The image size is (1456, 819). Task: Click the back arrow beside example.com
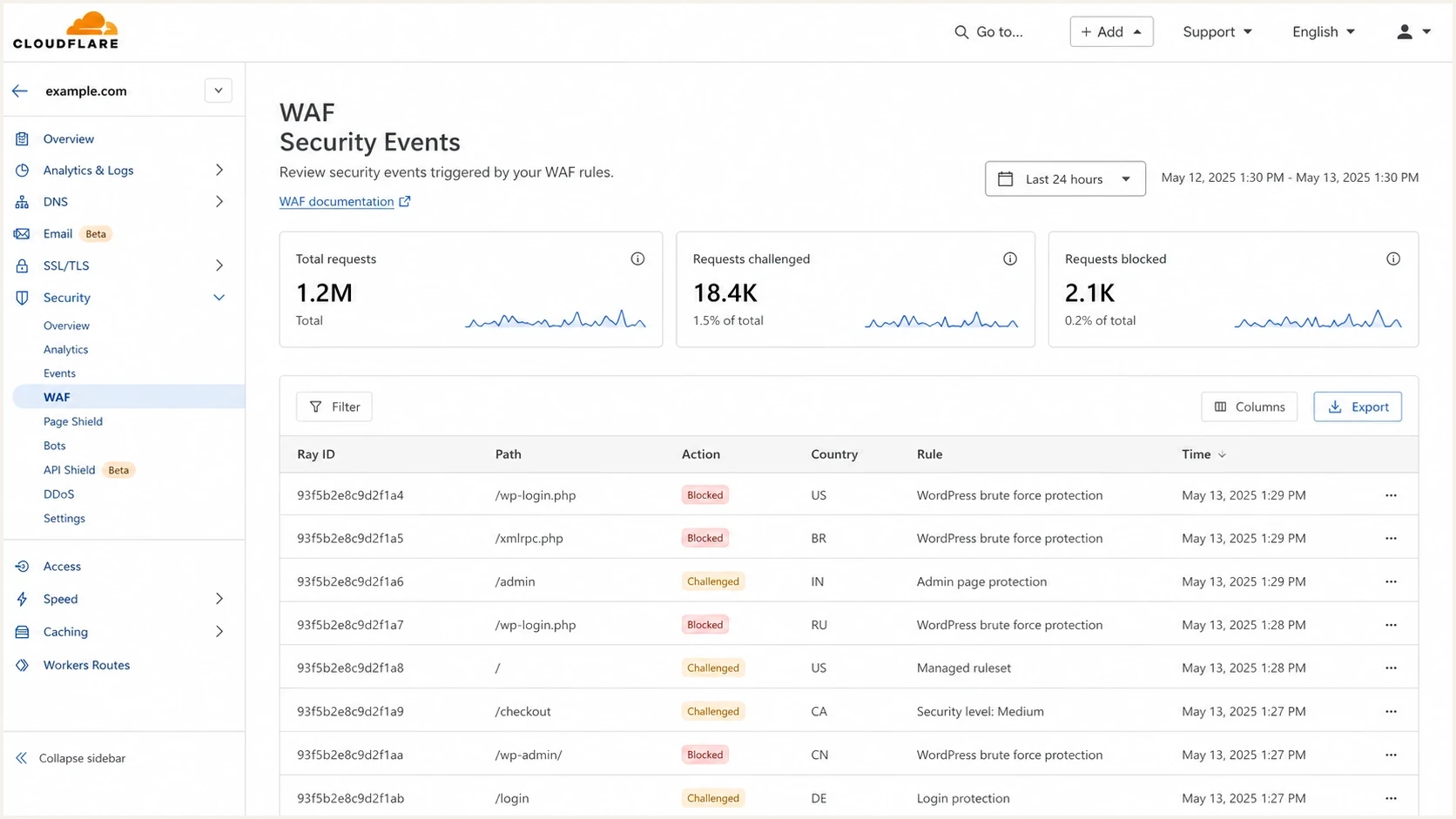20,91
